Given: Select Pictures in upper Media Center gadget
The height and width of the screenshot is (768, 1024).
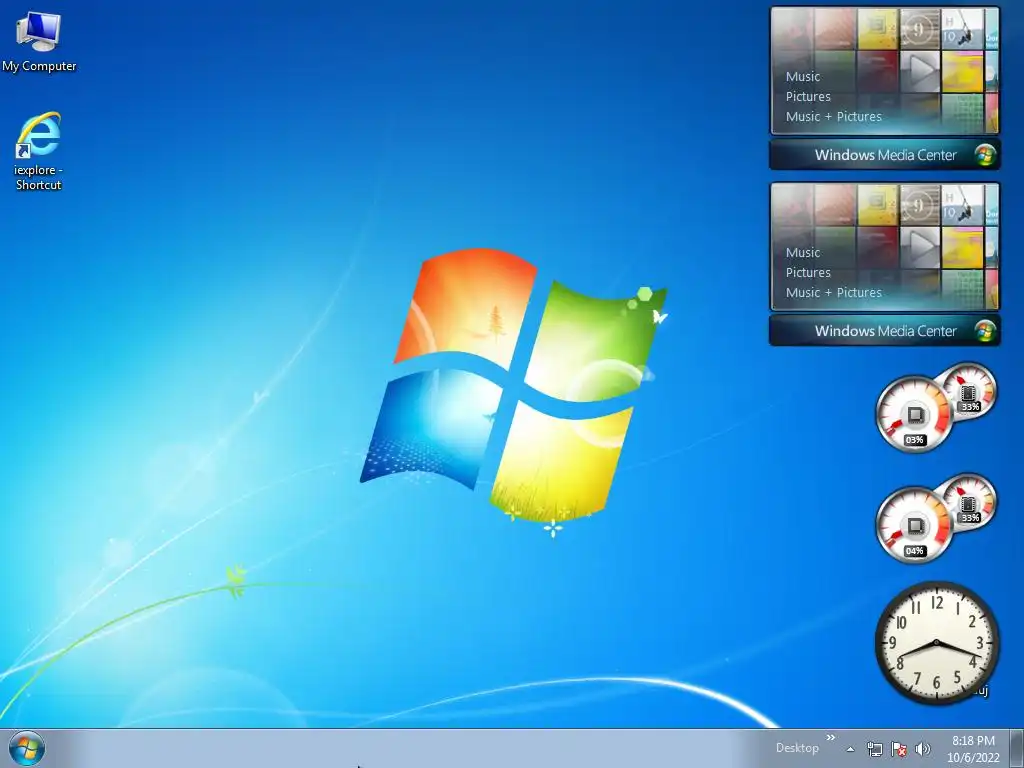Looking at the screenshot, I should point(808,97).
